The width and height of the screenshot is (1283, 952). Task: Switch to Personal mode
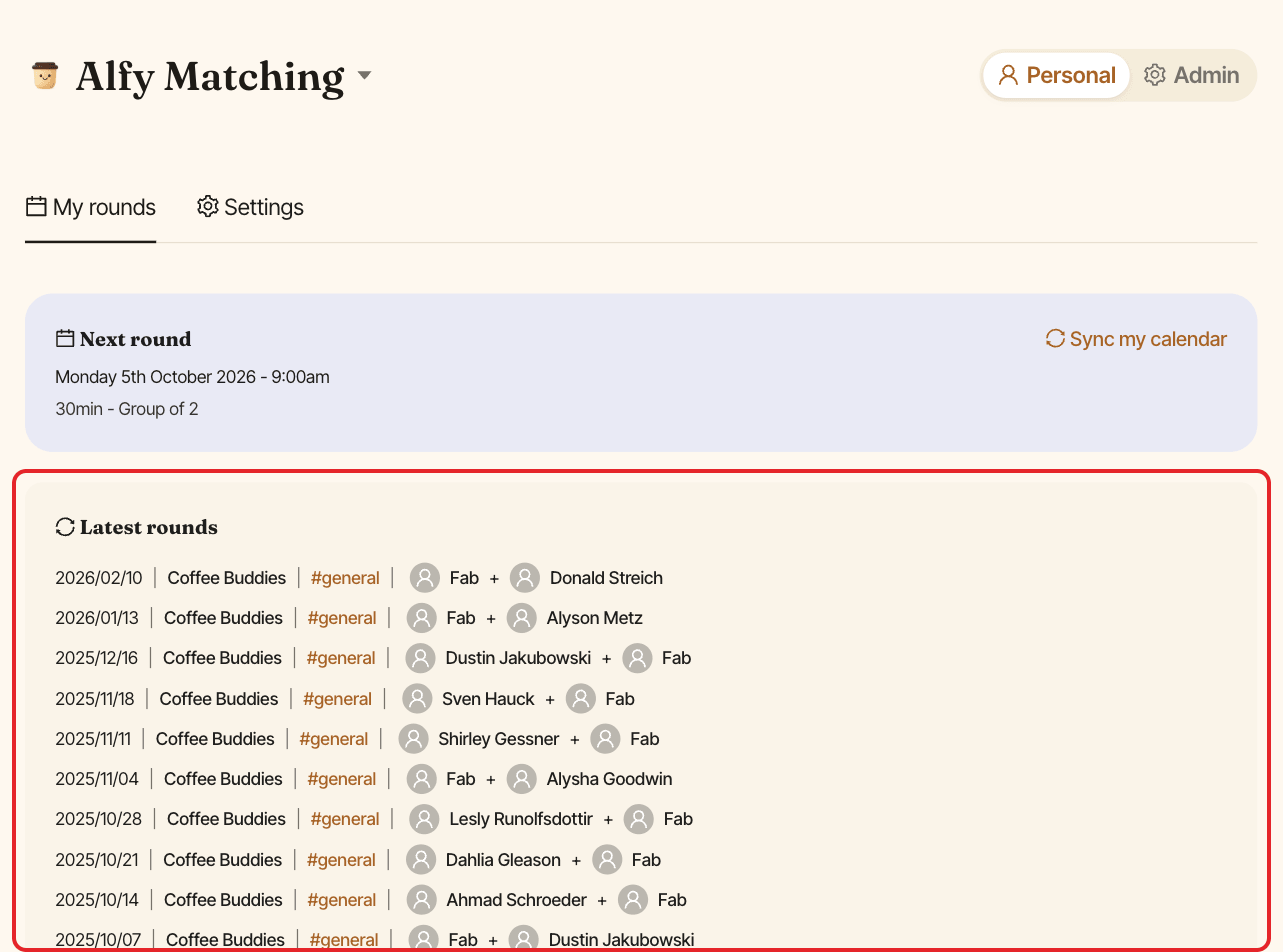[x=1056, y=75]
